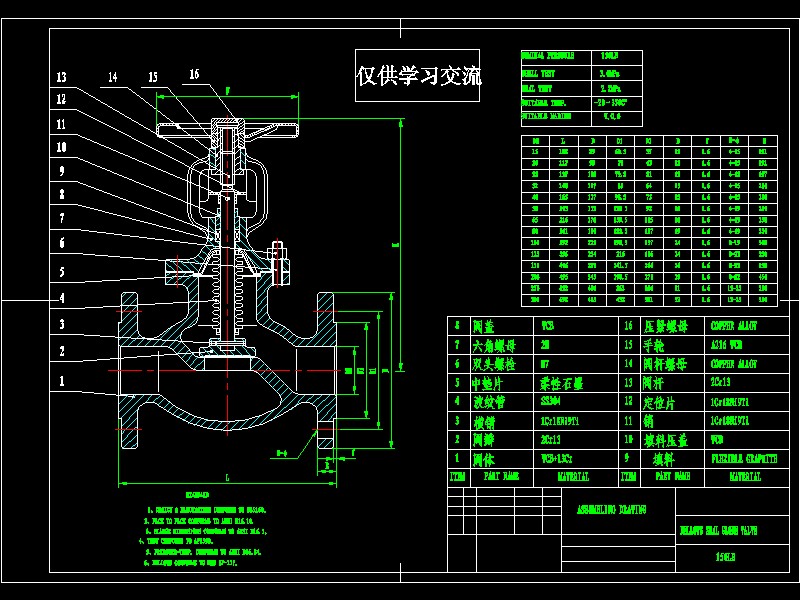Screen dimensions: 800x600
Task: Click ASSEMBLING DRAWING in the title block
Action: [611, 509]
